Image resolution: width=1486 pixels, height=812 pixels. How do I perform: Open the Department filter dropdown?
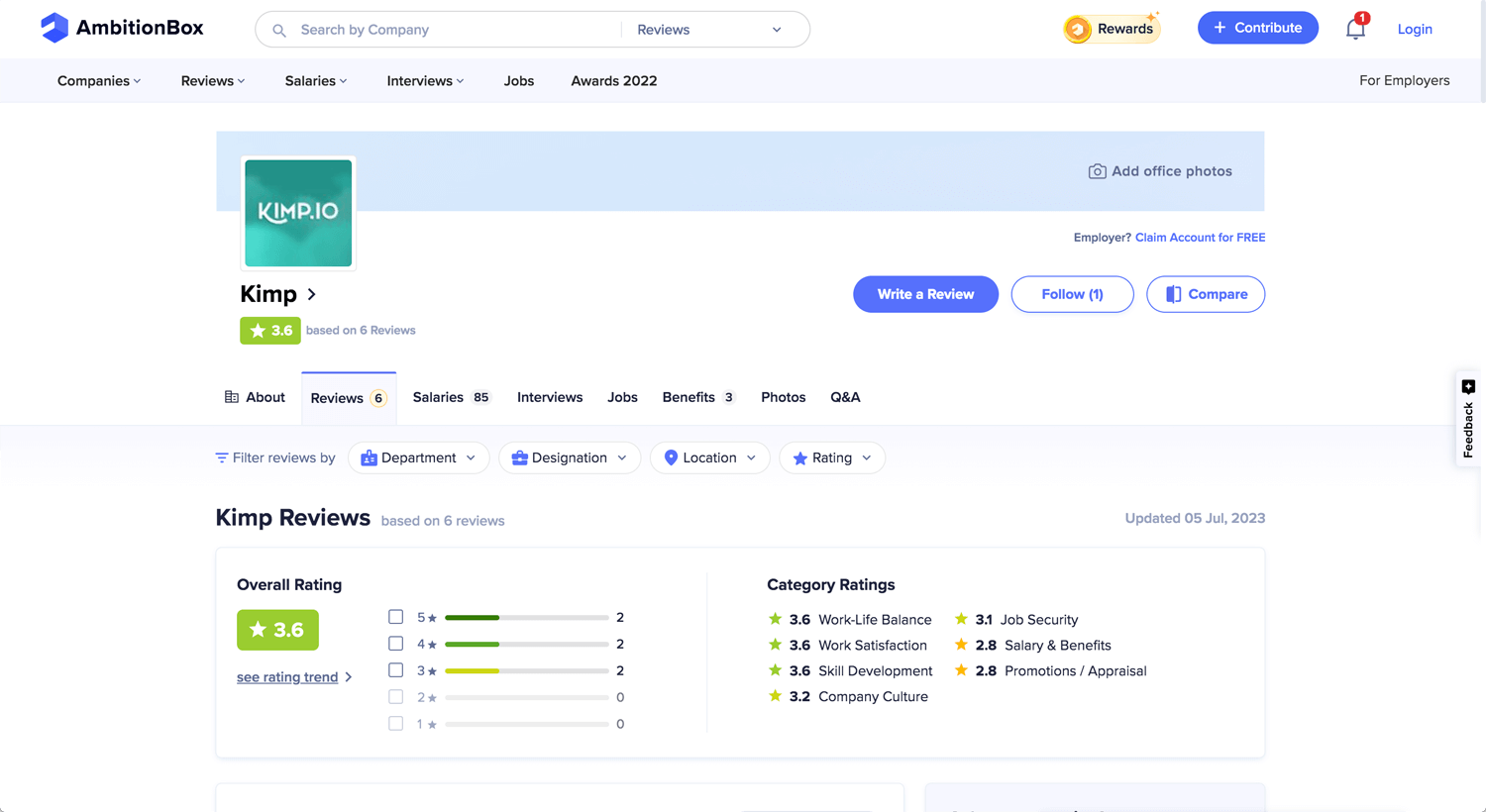pos(418,457)
